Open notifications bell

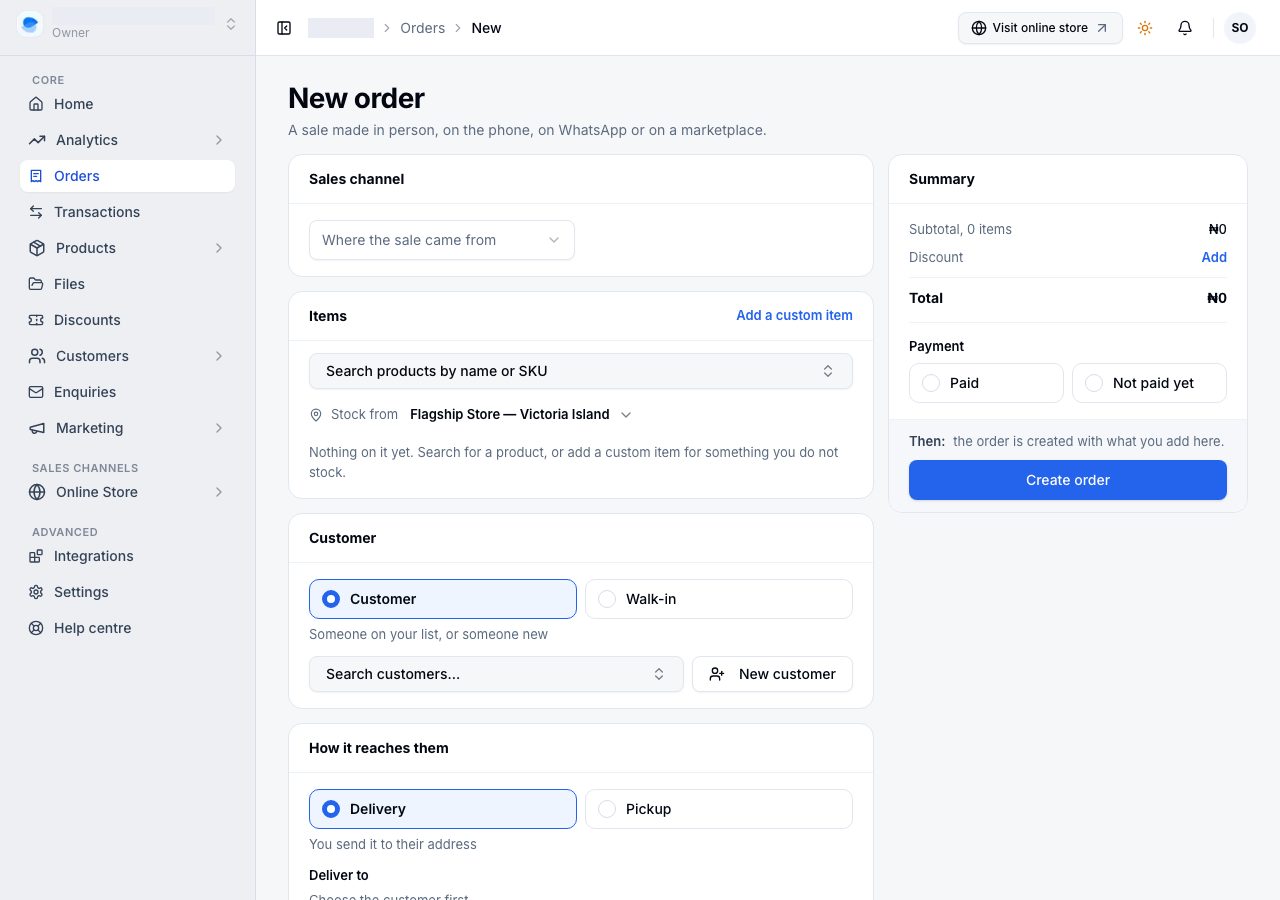point(1185,28)
